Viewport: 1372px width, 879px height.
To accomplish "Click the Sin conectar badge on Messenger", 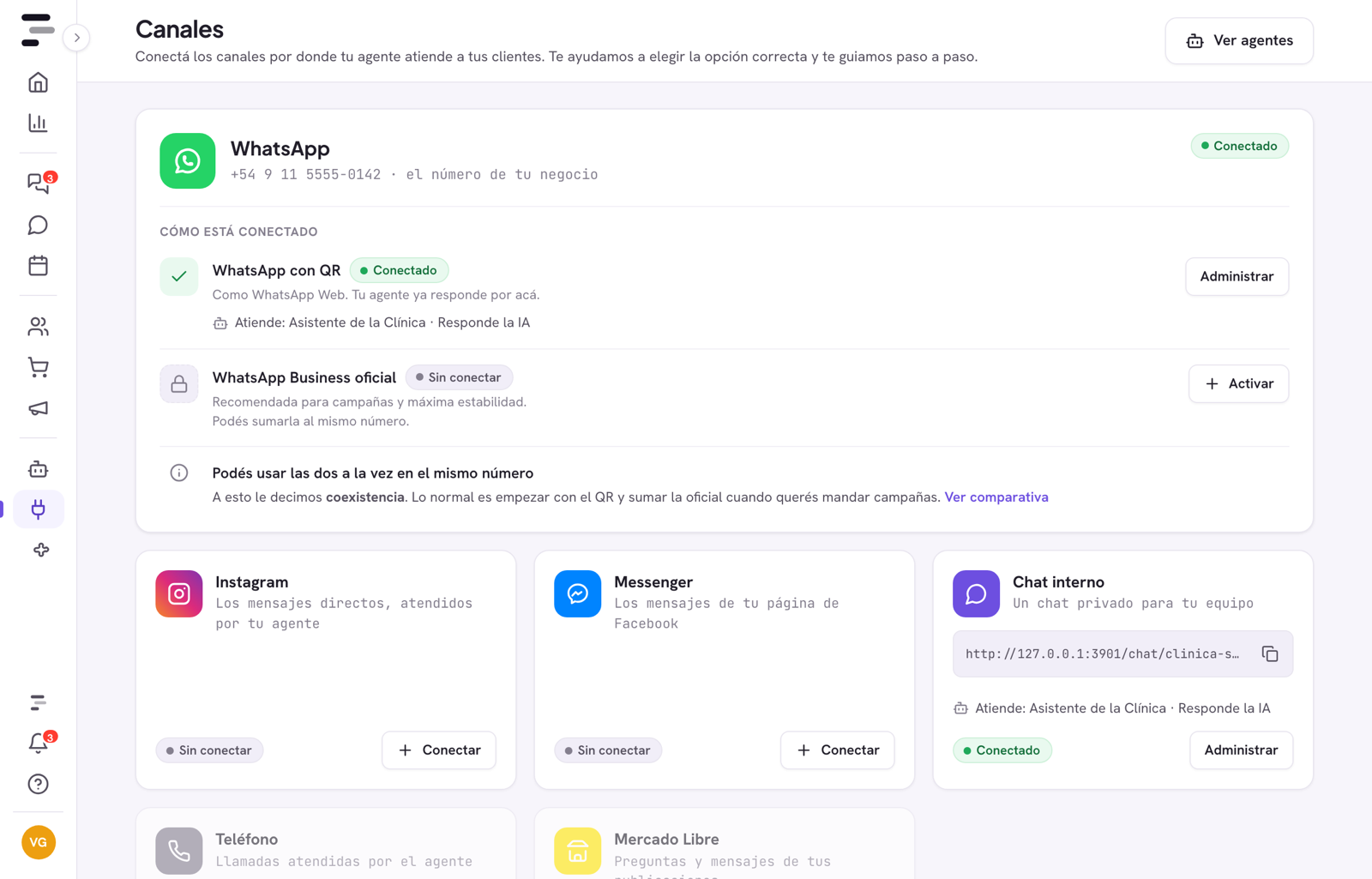I will pyautogui.click(x=608, y=750).
